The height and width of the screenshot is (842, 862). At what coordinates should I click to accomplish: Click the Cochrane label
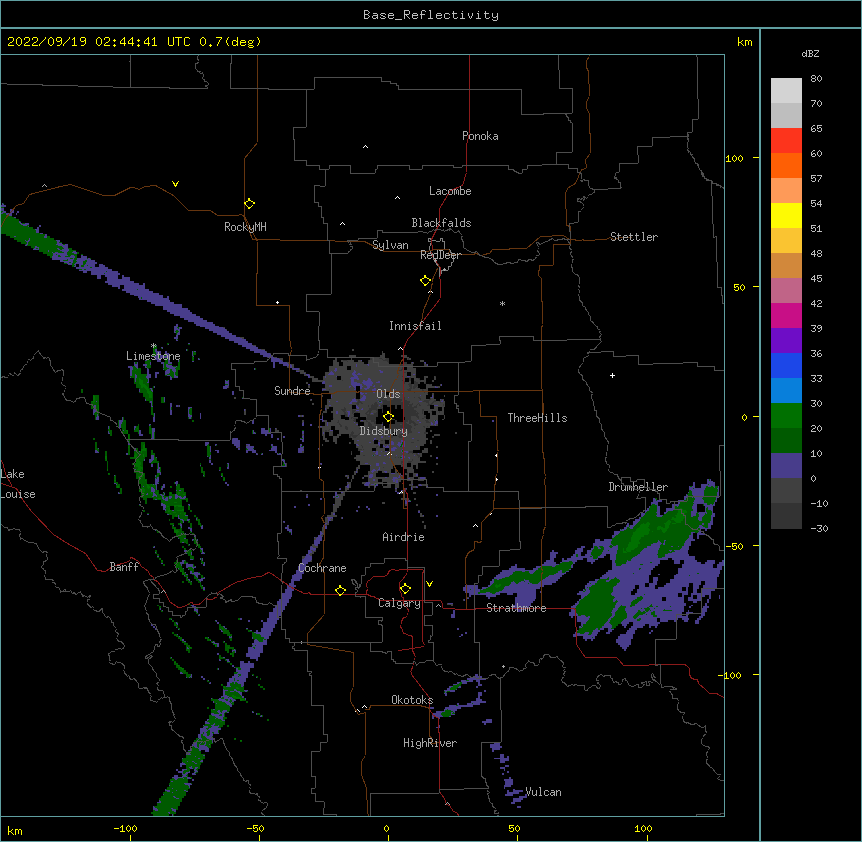tap(322, 568)
